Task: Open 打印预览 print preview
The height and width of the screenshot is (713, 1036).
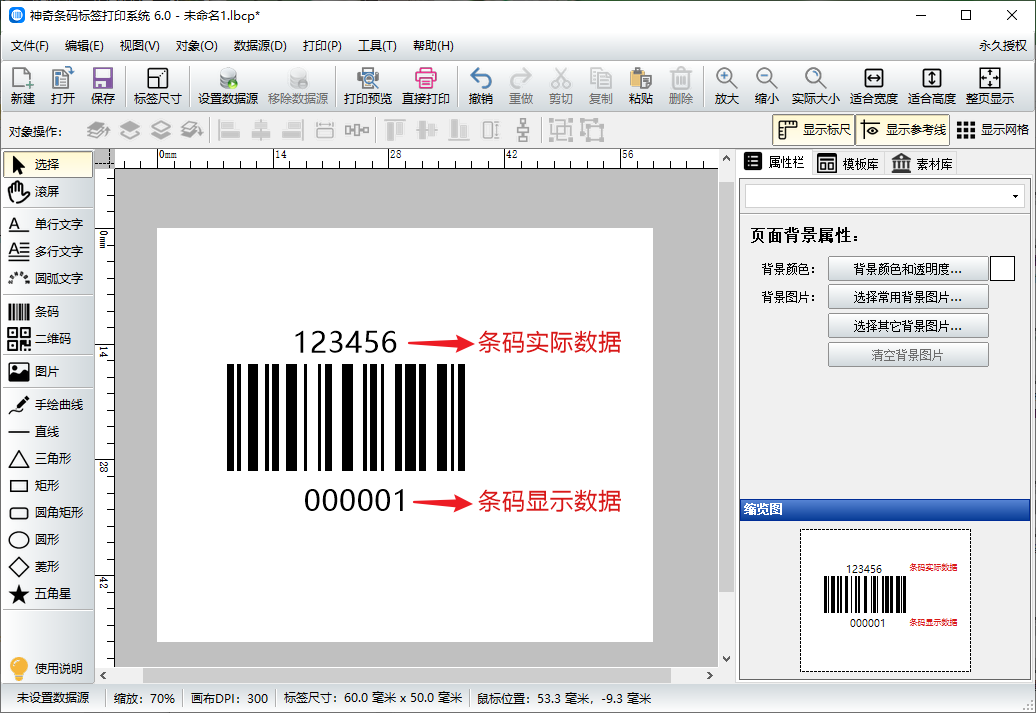Action: (368, 86)
